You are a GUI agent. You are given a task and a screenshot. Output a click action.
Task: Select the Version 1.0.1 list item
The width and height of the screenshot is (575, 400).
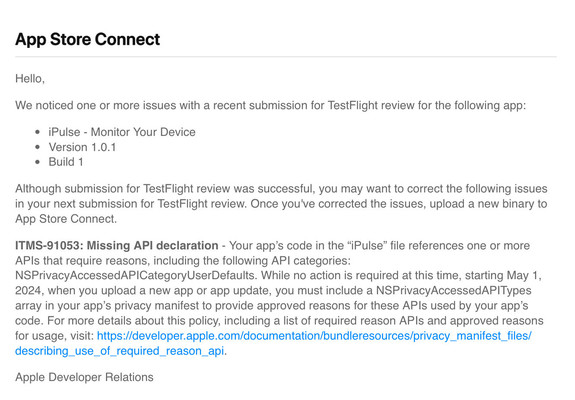(x=82, y=147)
